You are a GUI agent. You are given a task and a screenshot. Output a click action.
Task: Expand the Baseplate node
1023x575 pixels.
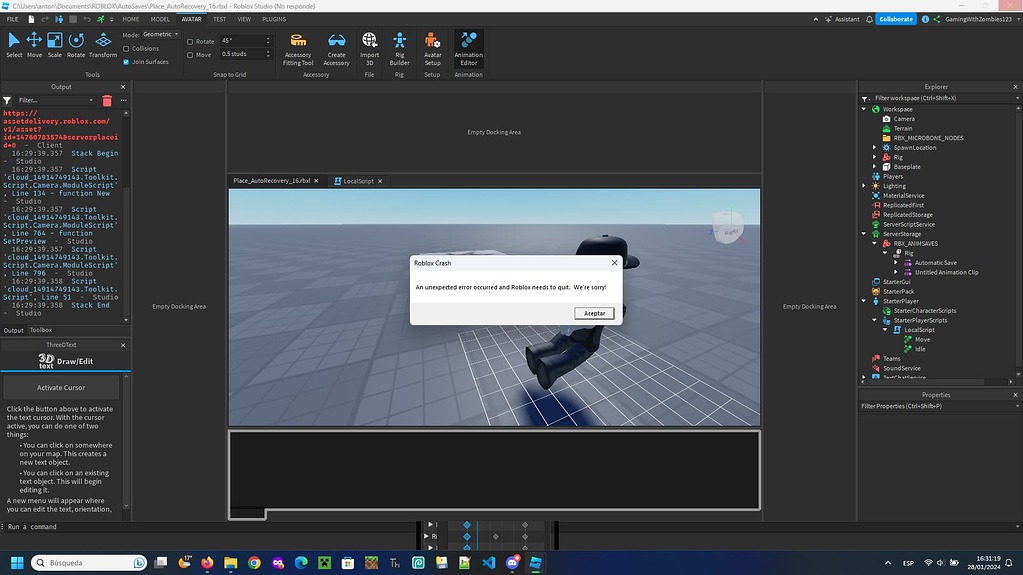point(874,166)
